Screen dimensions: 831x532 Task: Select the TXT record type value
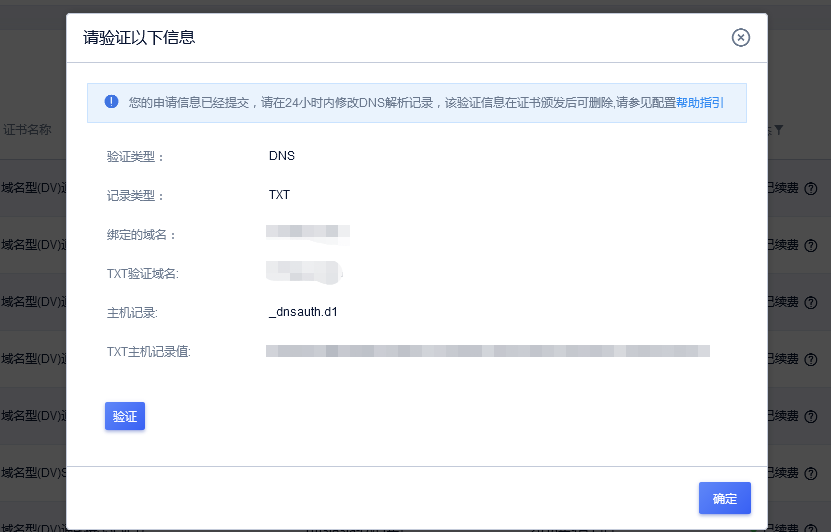coord(279,195)
